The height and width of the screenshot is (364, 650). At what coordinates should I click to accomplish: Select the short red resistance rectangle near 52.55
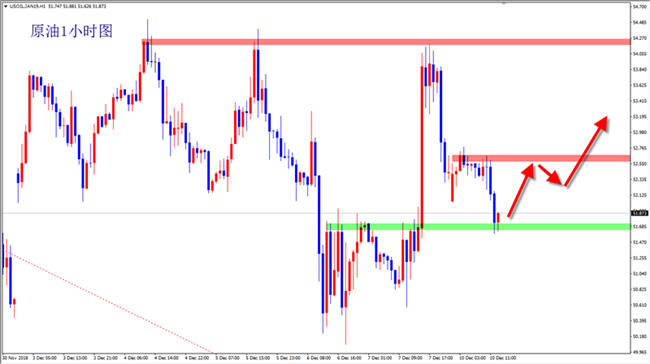[541, 158]
